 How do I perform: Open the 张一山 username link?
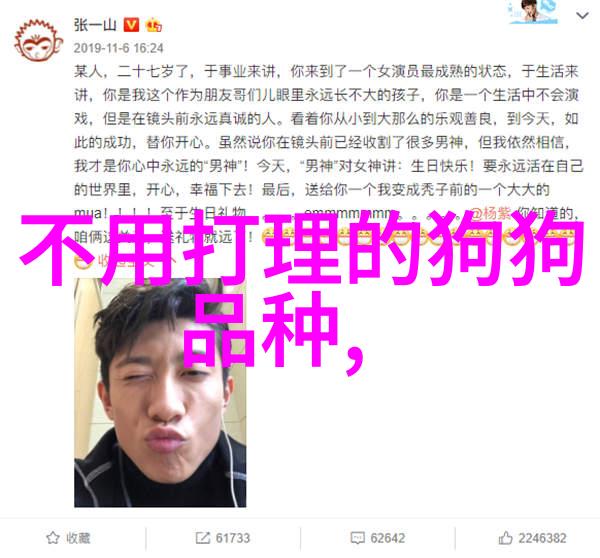[95, 25]
